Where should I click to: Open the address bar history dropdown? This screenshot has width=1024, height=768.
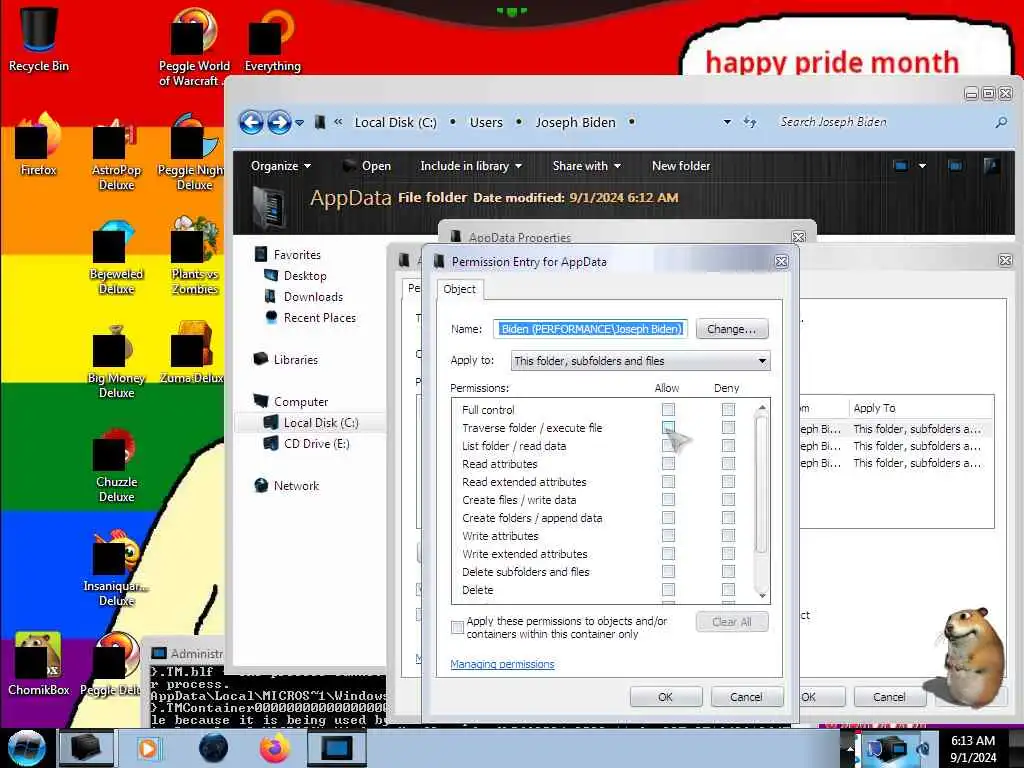tap(727, 122)
